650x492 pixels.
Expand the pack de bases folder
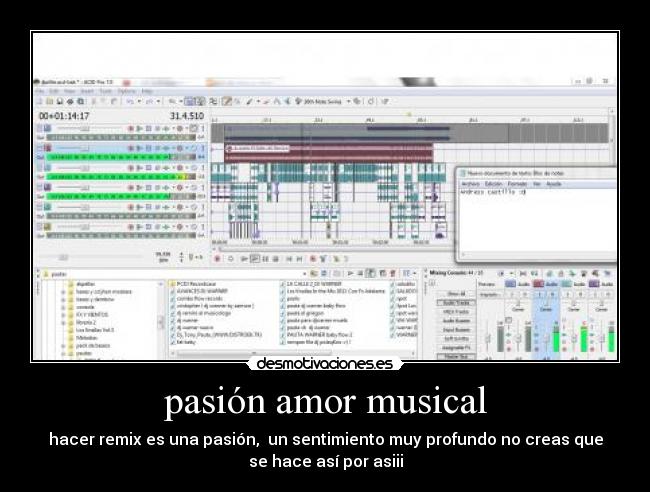point(63,346)
